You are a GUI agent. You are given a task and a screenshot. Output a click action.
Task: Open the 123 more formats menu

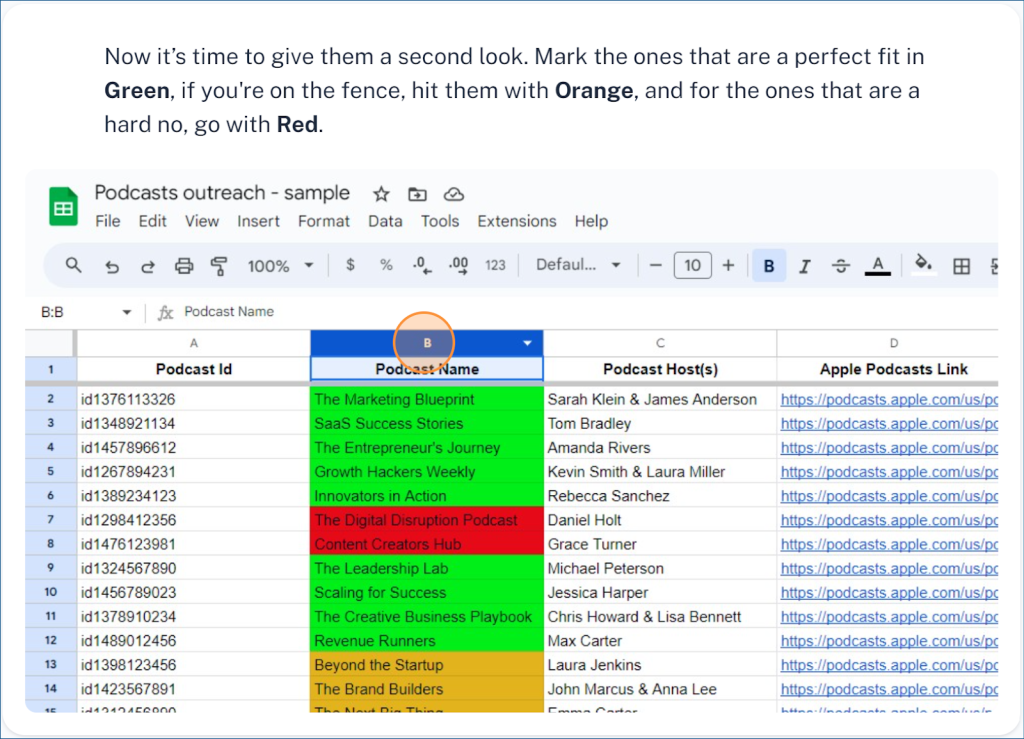point(495,265)
